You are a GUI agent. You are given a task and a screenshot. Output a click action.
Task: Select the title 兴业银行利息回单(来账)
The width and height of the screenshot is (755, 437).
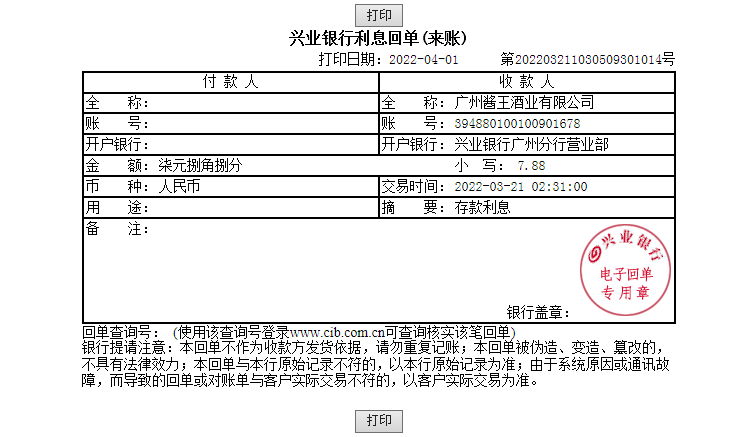pos(378,39)
